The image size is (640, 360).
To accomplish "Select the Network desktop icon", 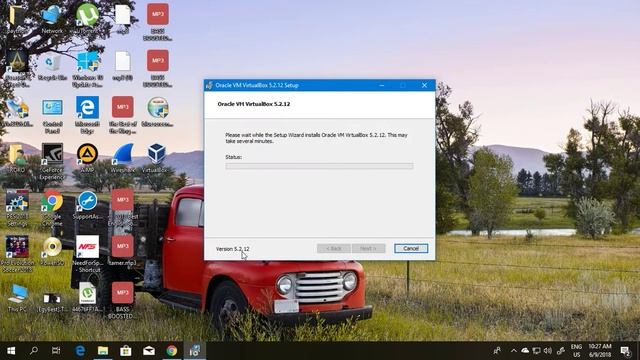I will coord(52,18).
